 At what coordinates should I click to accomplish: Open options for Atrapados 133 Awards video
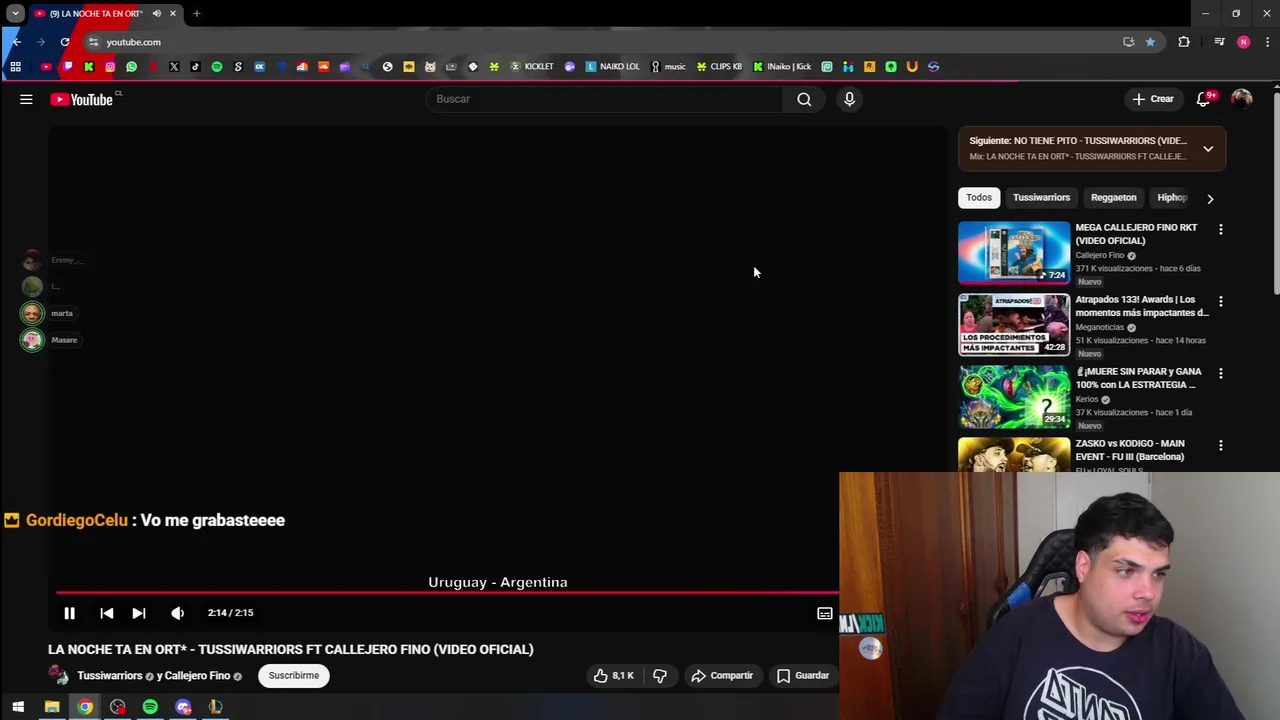pyautogui.click(x=1220, y=301)
